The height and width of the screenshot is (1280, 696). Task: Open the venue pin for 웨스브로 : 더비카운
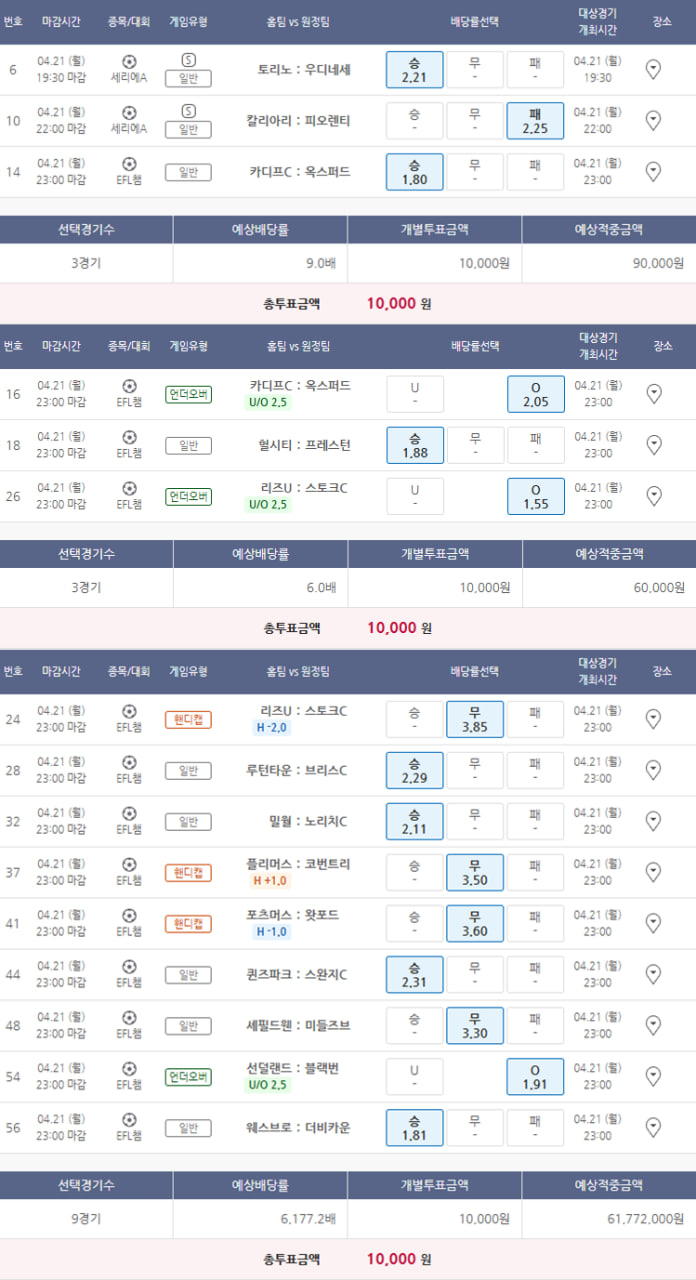click(653, 1127)
